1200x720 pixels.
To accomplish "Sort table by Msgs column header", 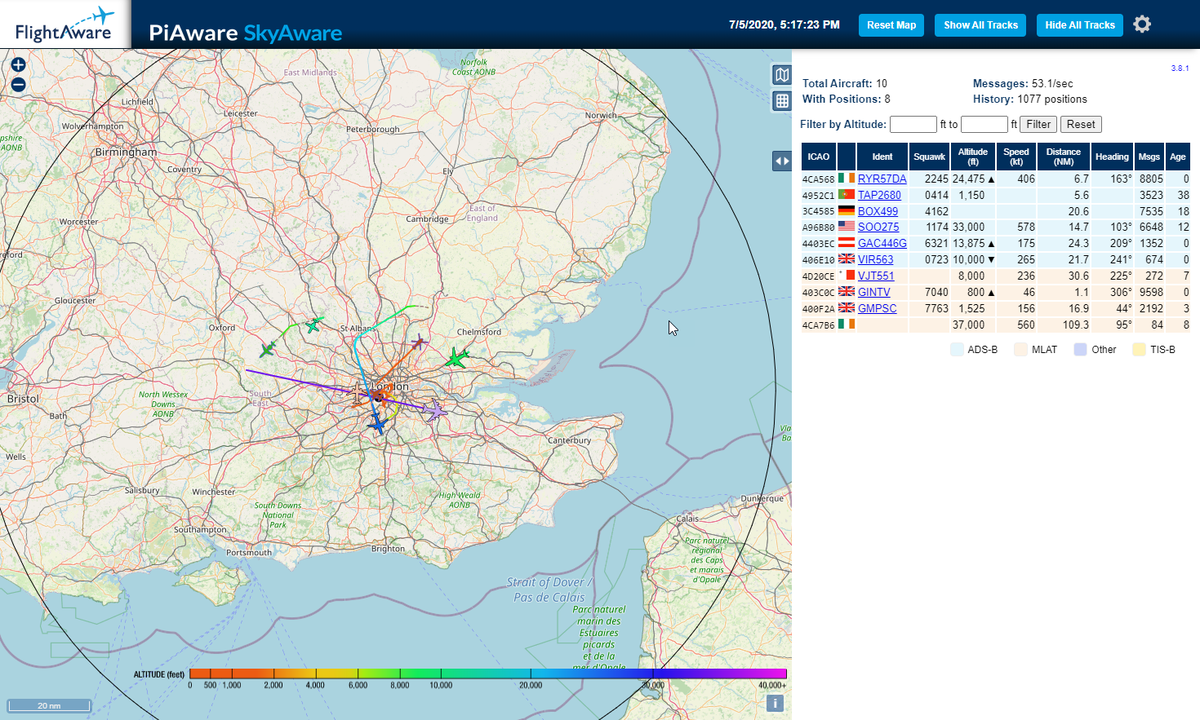I will [1149, 156].
